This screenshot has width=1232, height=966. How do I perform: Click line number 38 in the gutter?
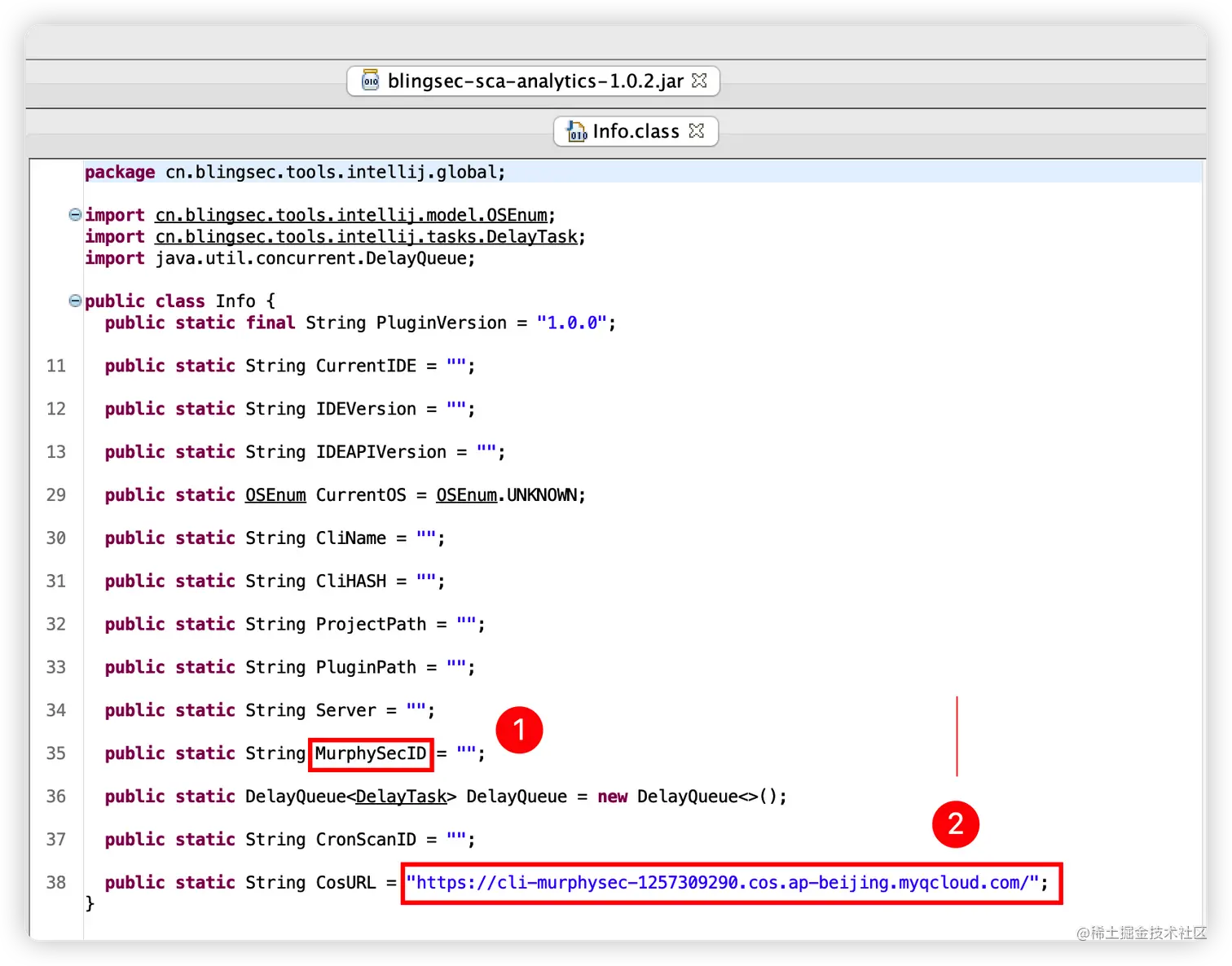(56, 883)
